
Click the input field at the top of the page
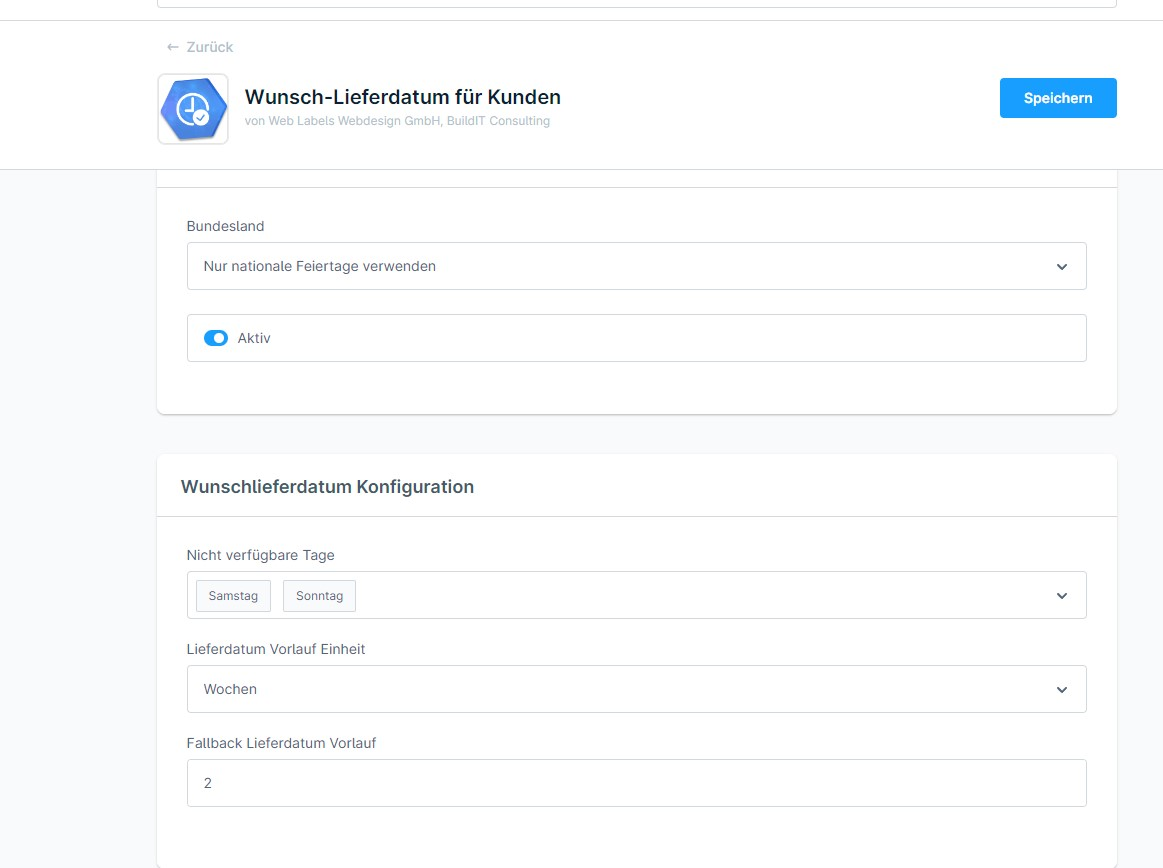(636, 5)
